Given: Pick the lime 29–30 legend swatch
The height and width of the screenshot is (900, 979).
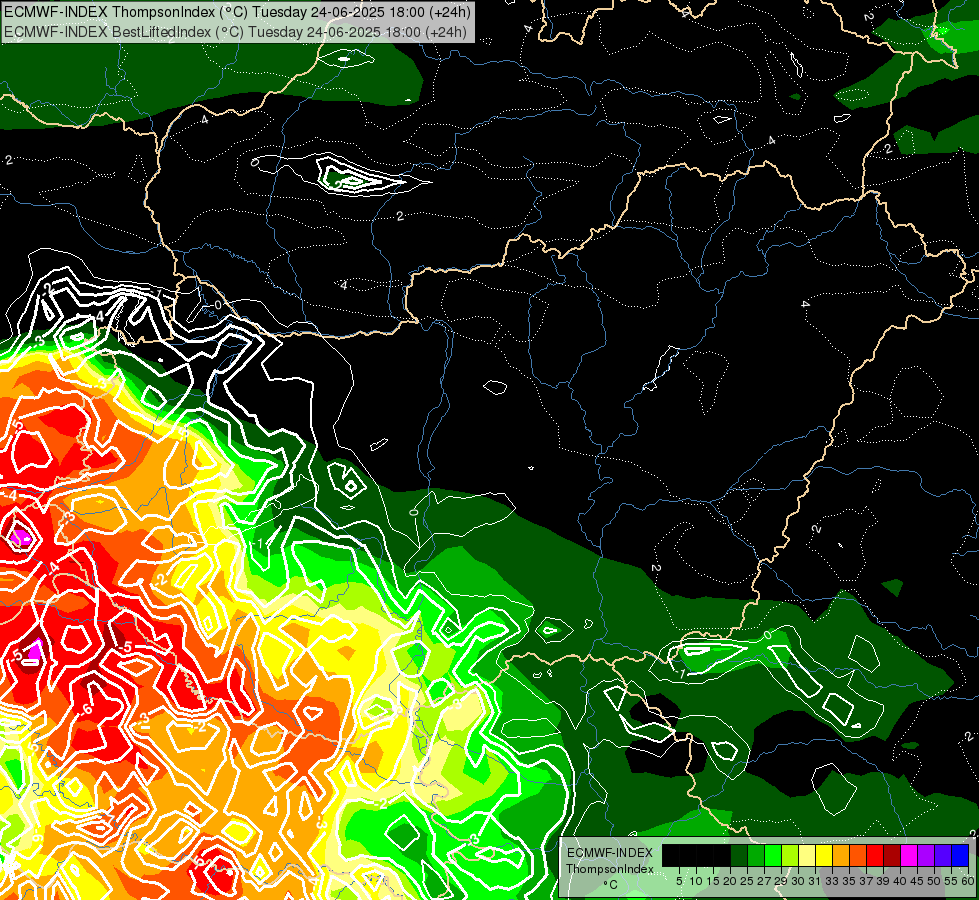Looking at the screenshot, I should 790,856.
